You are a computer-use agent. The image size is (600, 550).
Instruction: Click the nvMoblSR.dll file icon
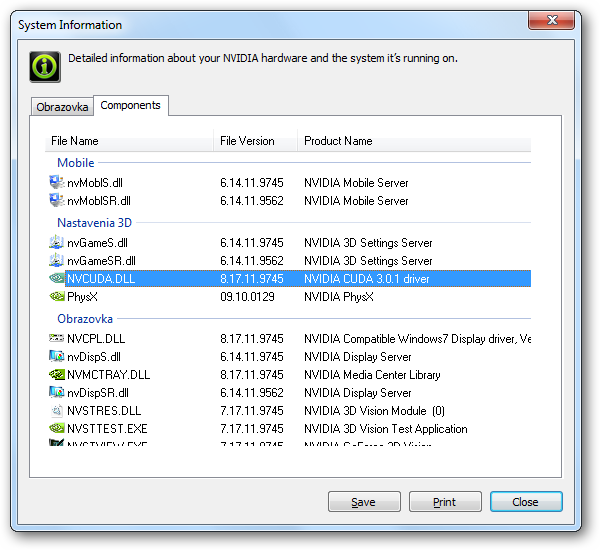coord(57,200)
